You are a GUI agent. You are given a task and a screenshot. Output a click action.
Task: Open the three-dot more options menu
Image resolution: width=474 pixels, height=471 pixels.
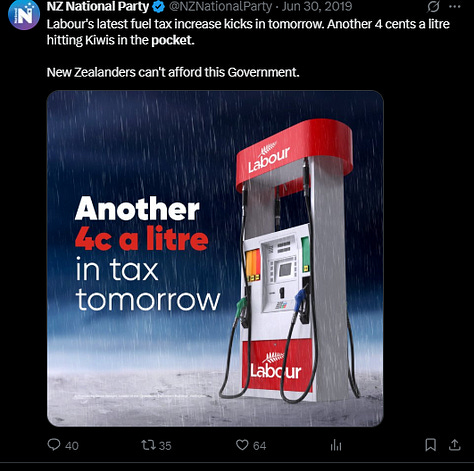[455, 7]
